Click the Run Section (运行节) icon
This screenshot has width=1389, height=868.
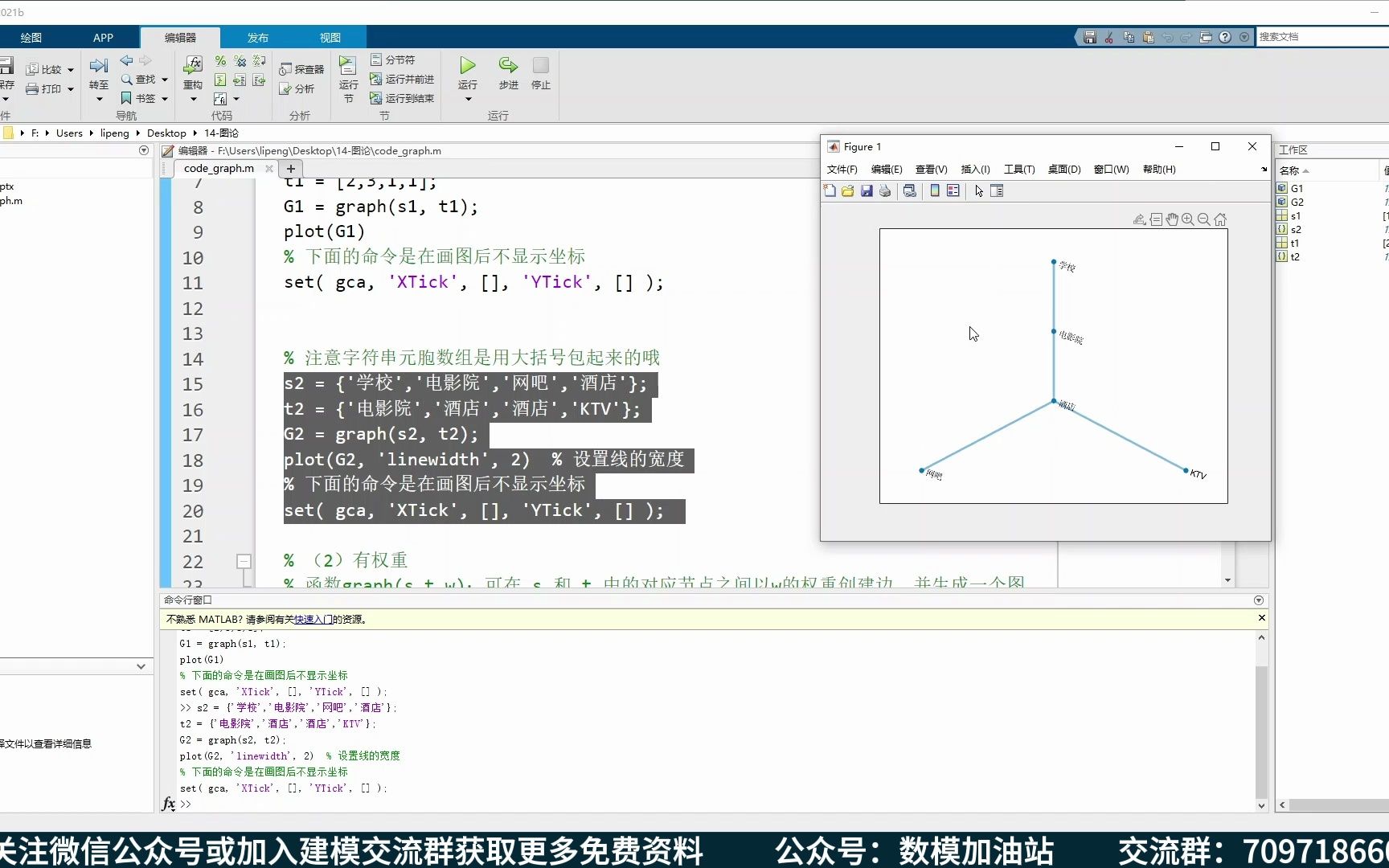pos(348,66)
